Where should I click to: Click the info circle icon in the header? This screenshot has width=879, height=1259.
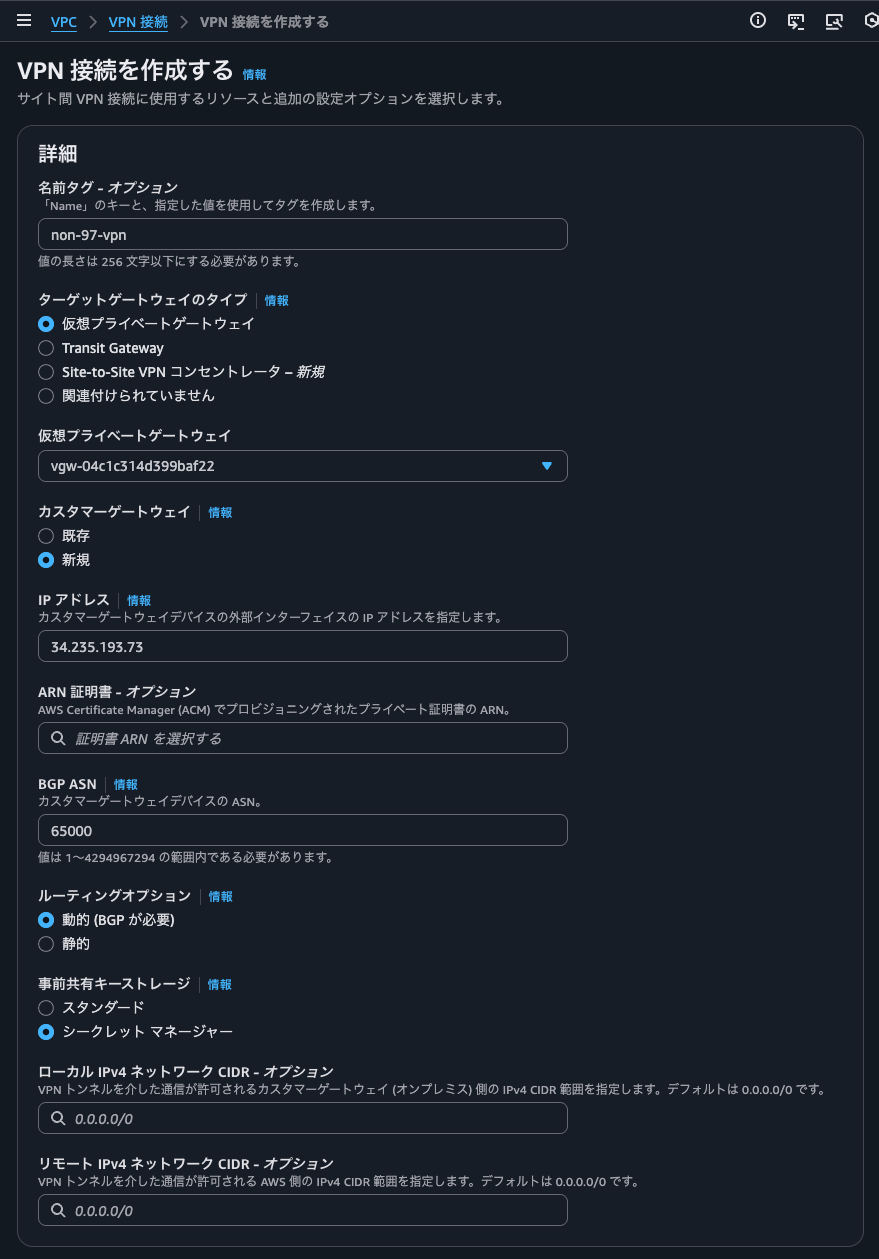(757, 20)
